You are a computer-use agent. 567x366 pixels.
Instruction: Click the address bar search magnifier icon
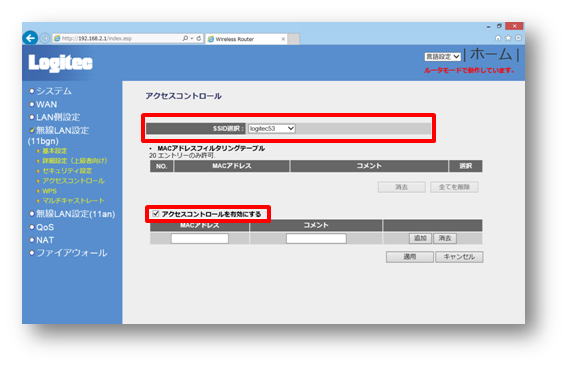[x=185, y=38]
